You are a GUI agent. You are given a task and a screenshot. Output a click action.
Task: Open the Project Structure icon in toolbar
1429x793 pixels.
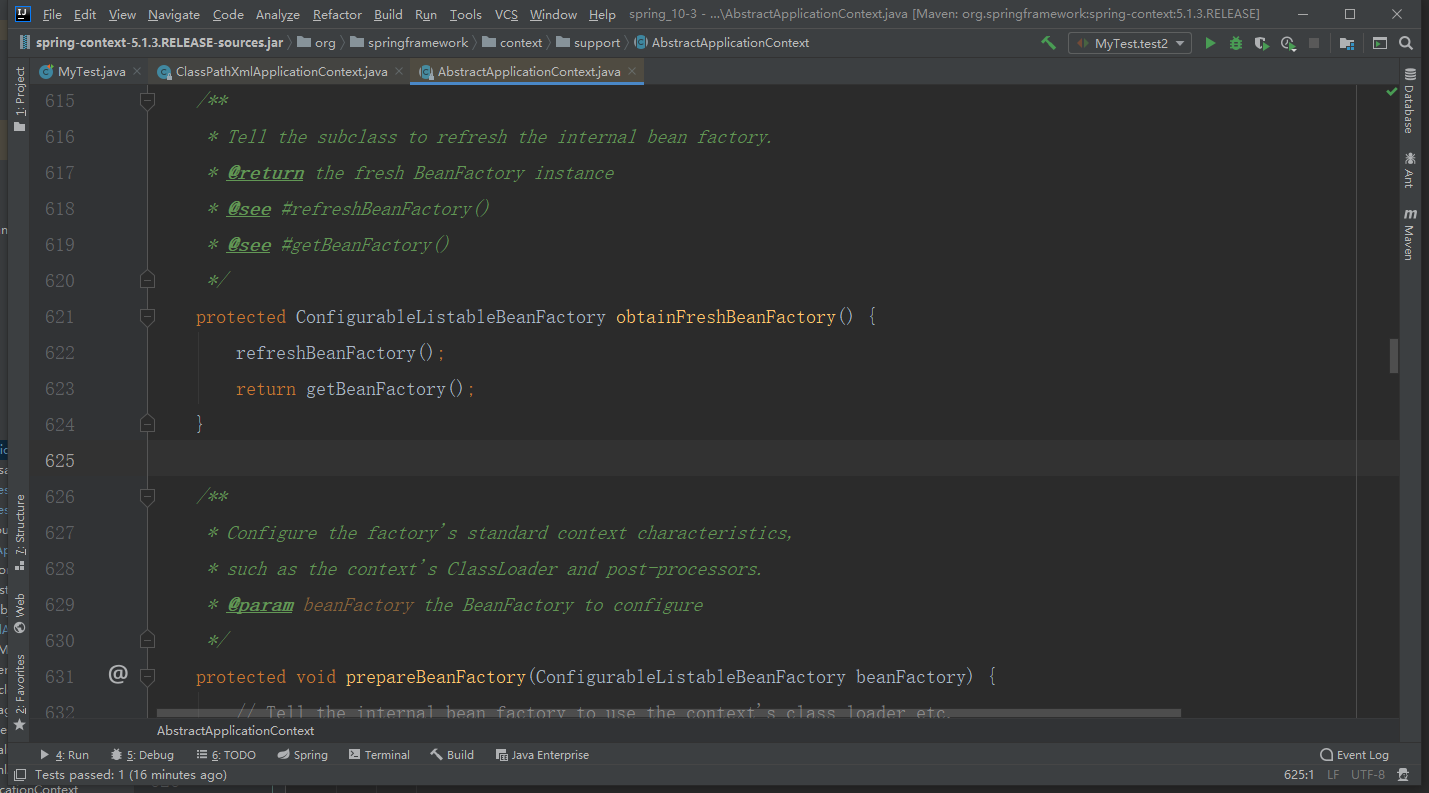coord(1347,43)
